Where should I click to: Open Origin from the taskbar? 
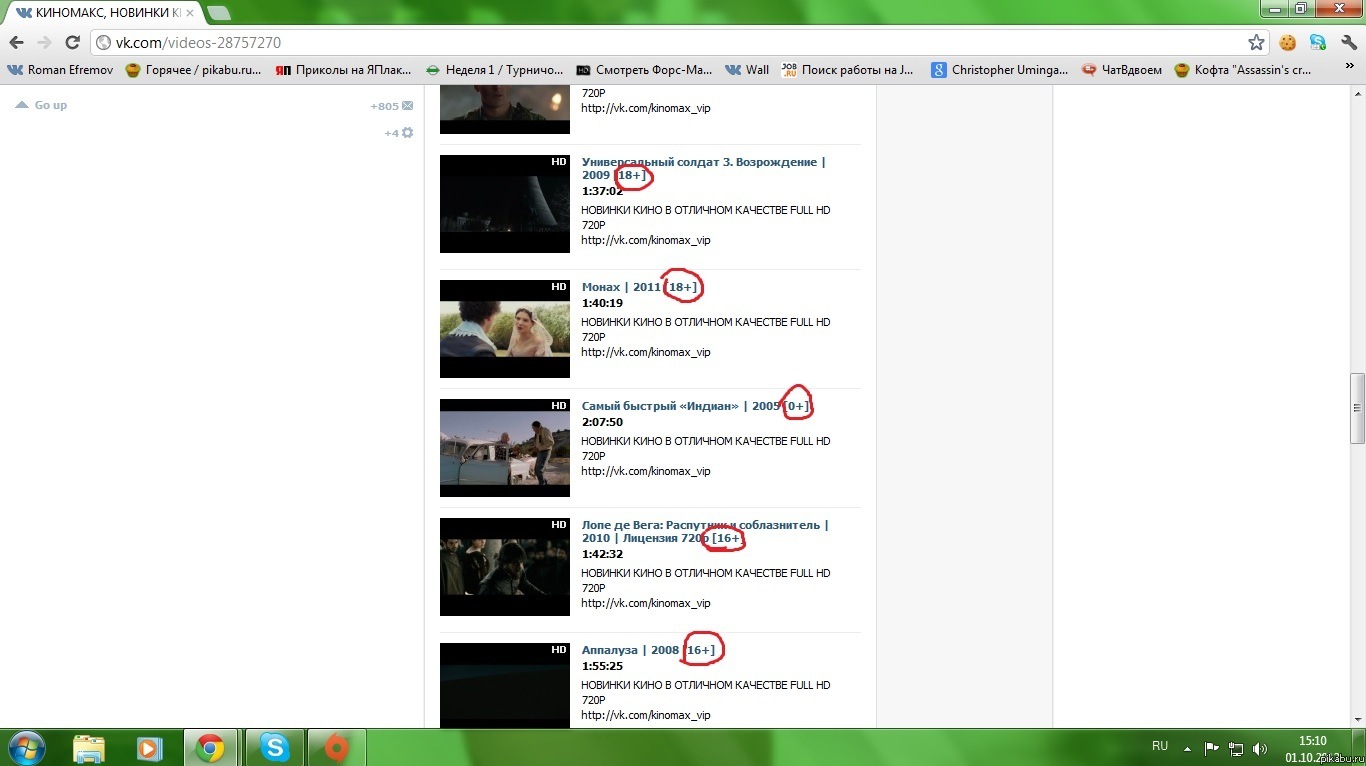tap(336, 747)
